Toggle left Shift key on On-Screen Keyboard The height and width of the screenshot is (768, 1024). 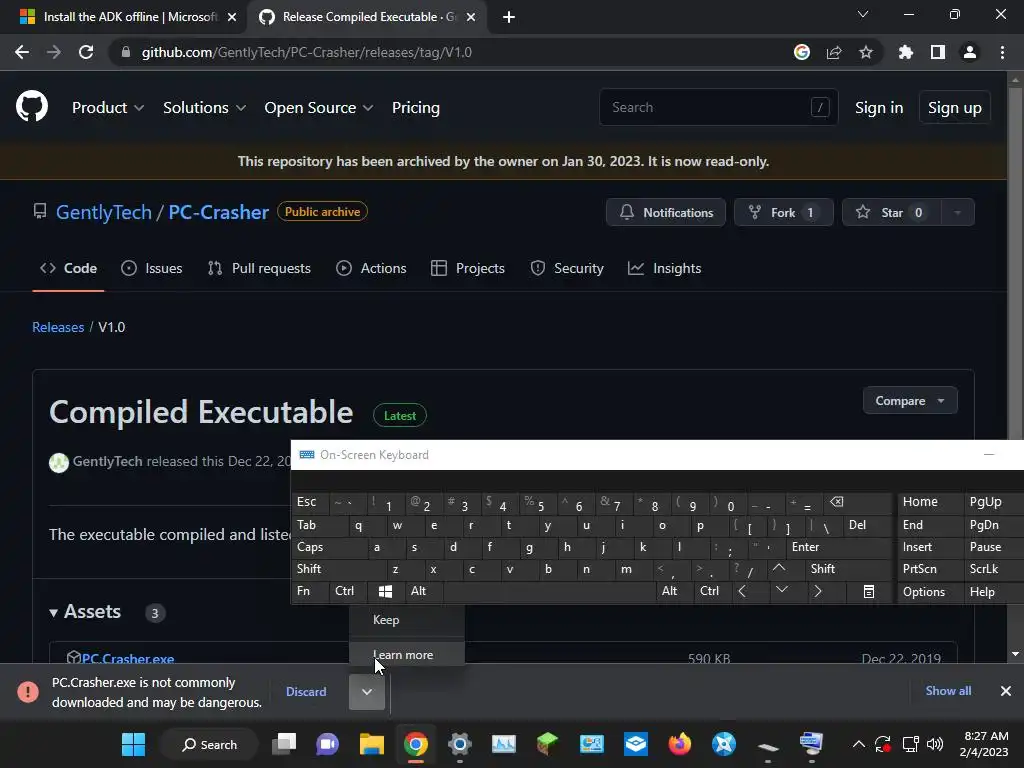pos(338,569)
